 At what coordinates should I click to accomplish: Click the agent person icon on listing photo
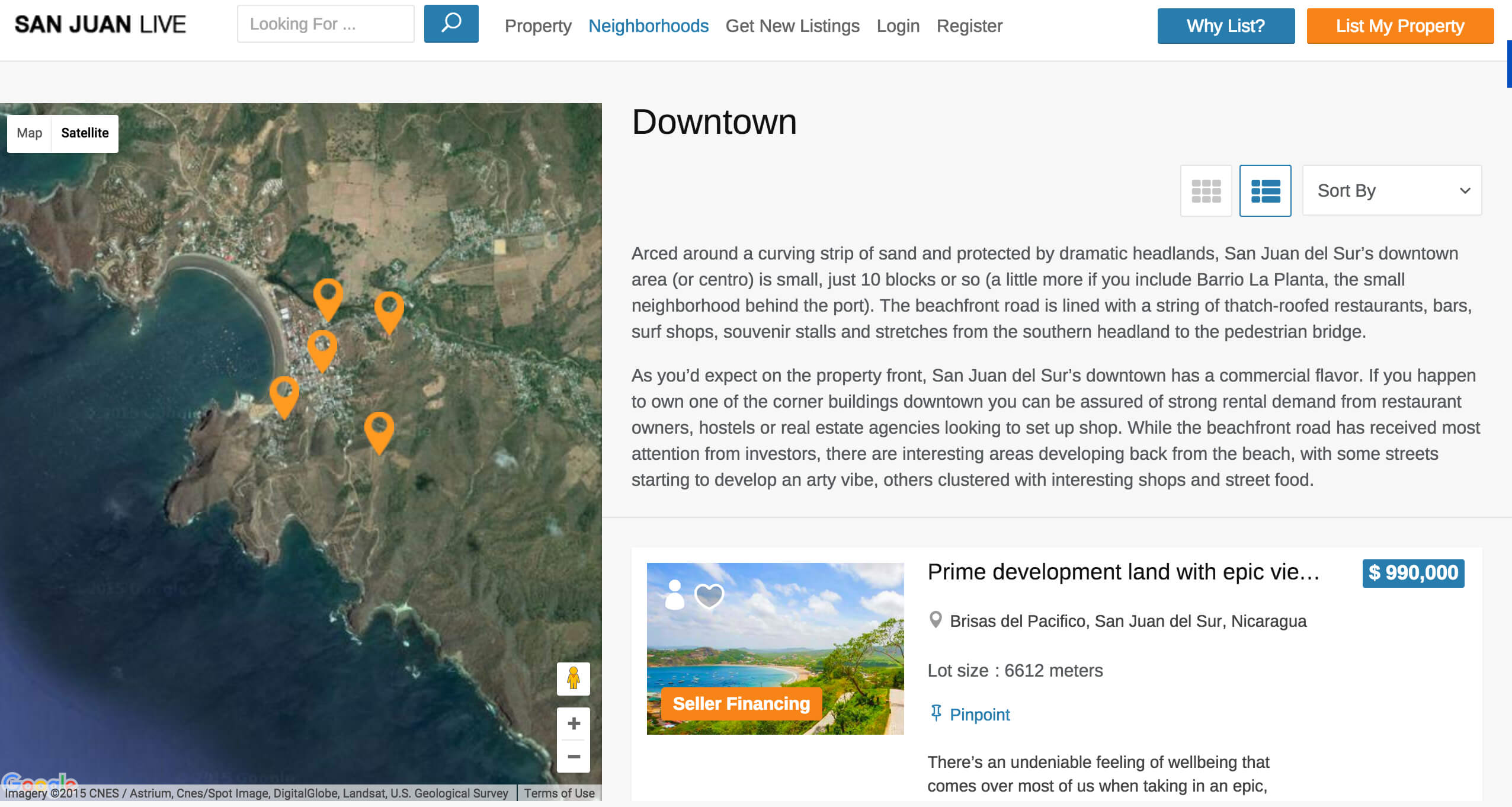(x=674, y=595)
